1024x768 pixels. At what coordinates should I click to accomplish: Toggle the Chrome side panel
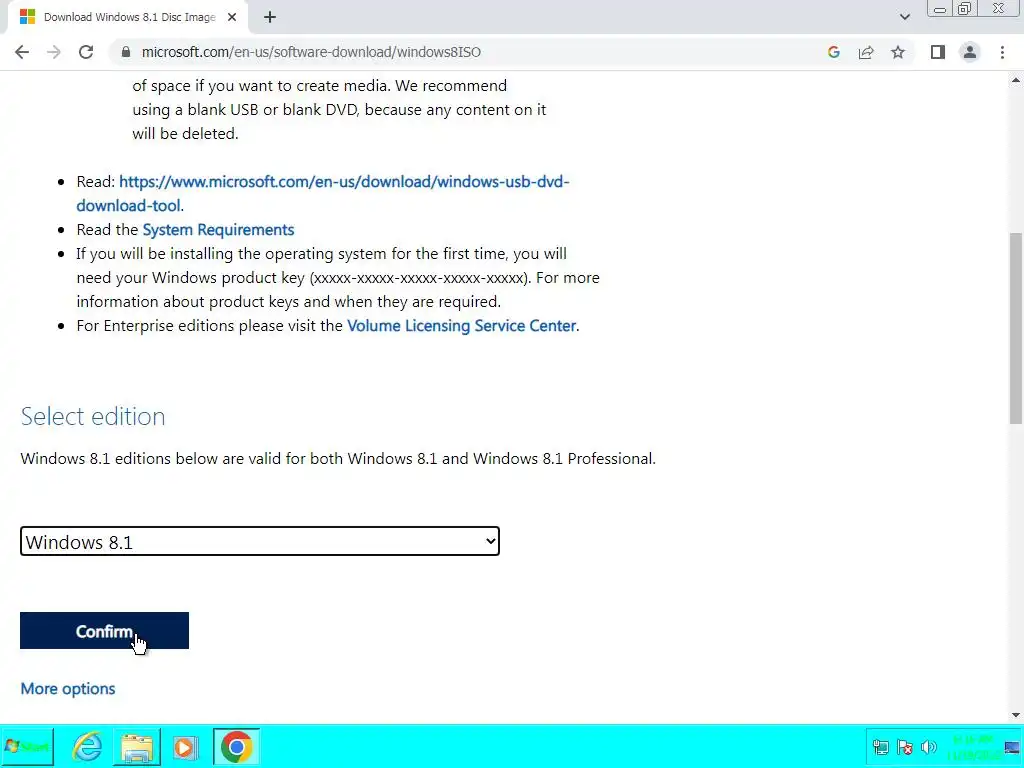point(938,52)
